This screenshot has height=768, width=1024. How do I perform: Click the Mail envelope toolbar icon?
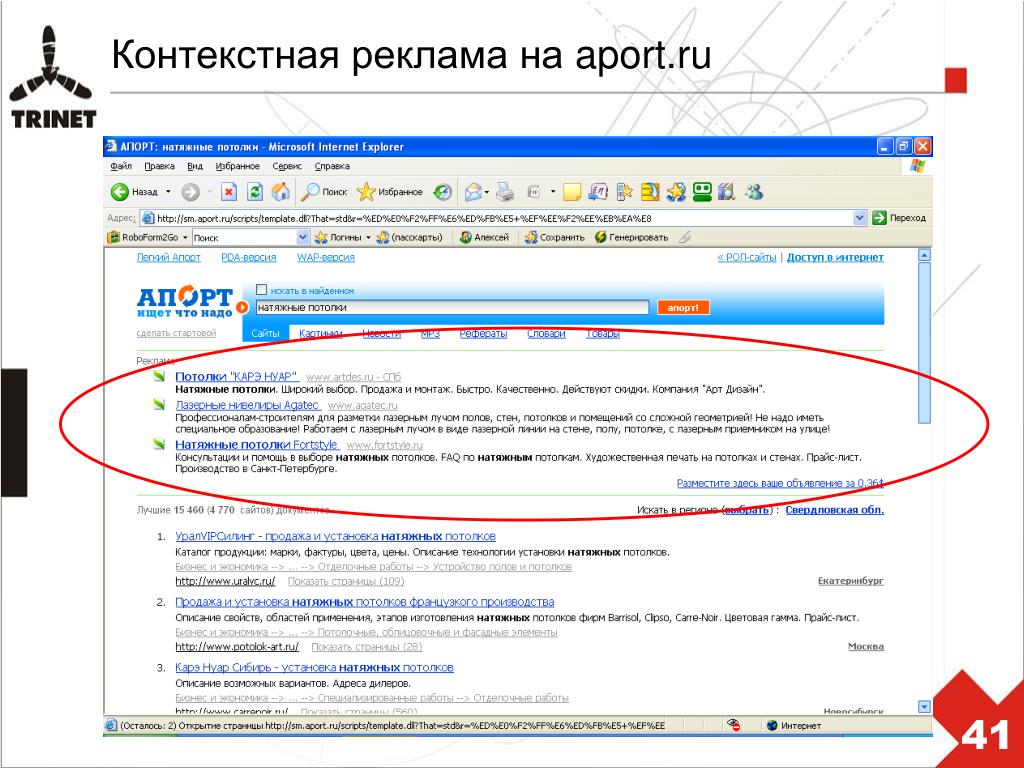(473, 192)
